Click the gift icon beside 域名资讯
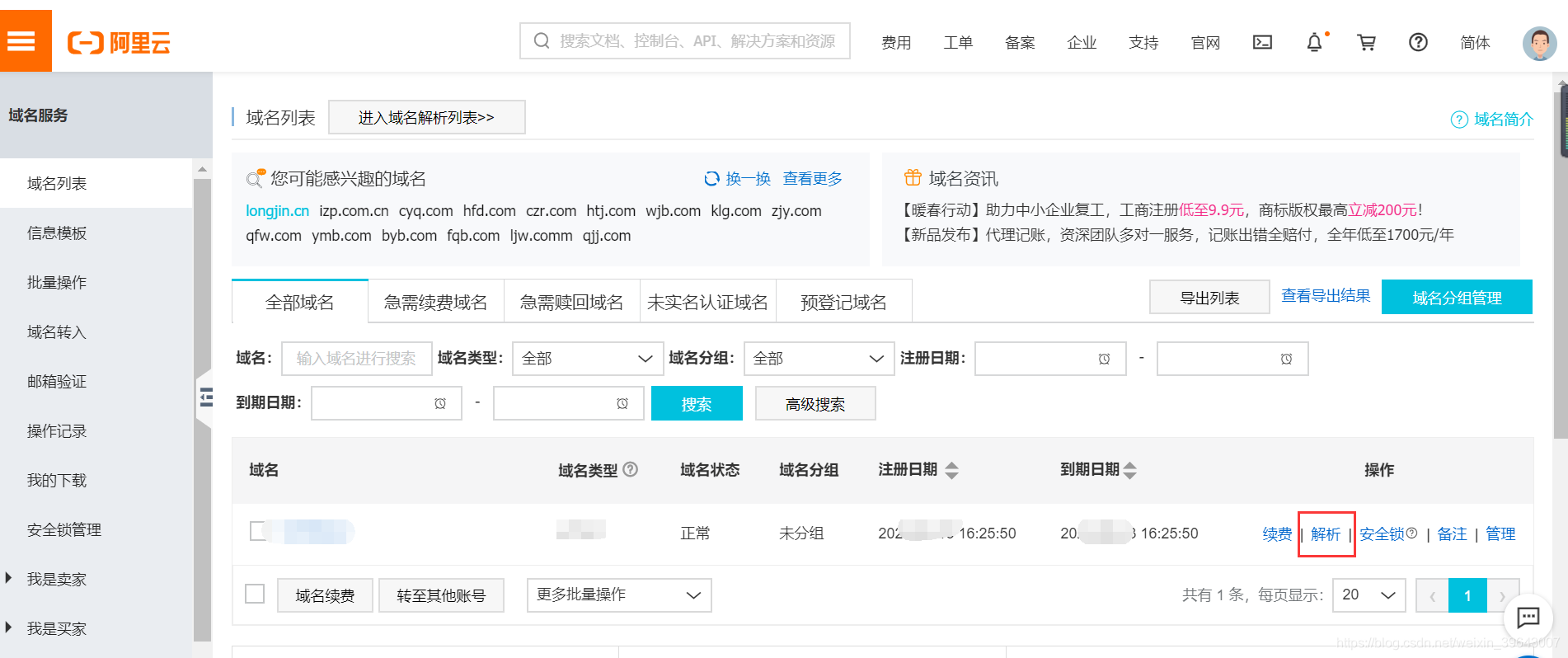 913,177
